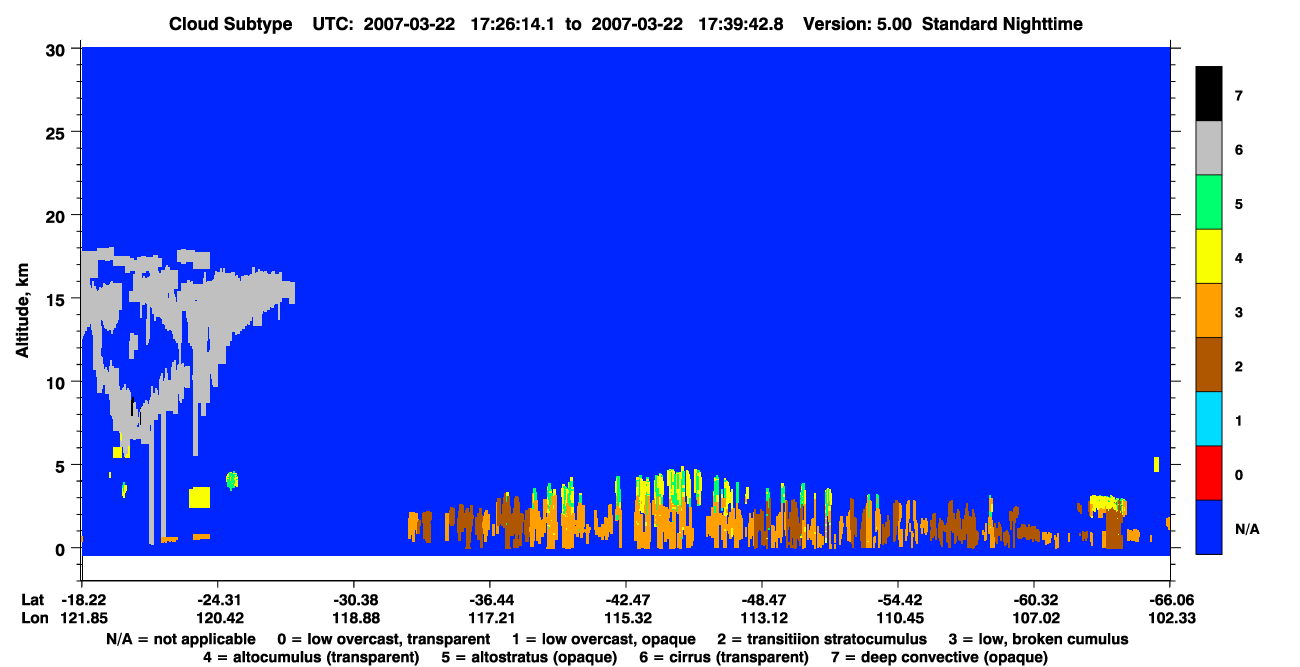Click the 25 km altitude tick label
1300x667 pixels.
tap(58, 132)
